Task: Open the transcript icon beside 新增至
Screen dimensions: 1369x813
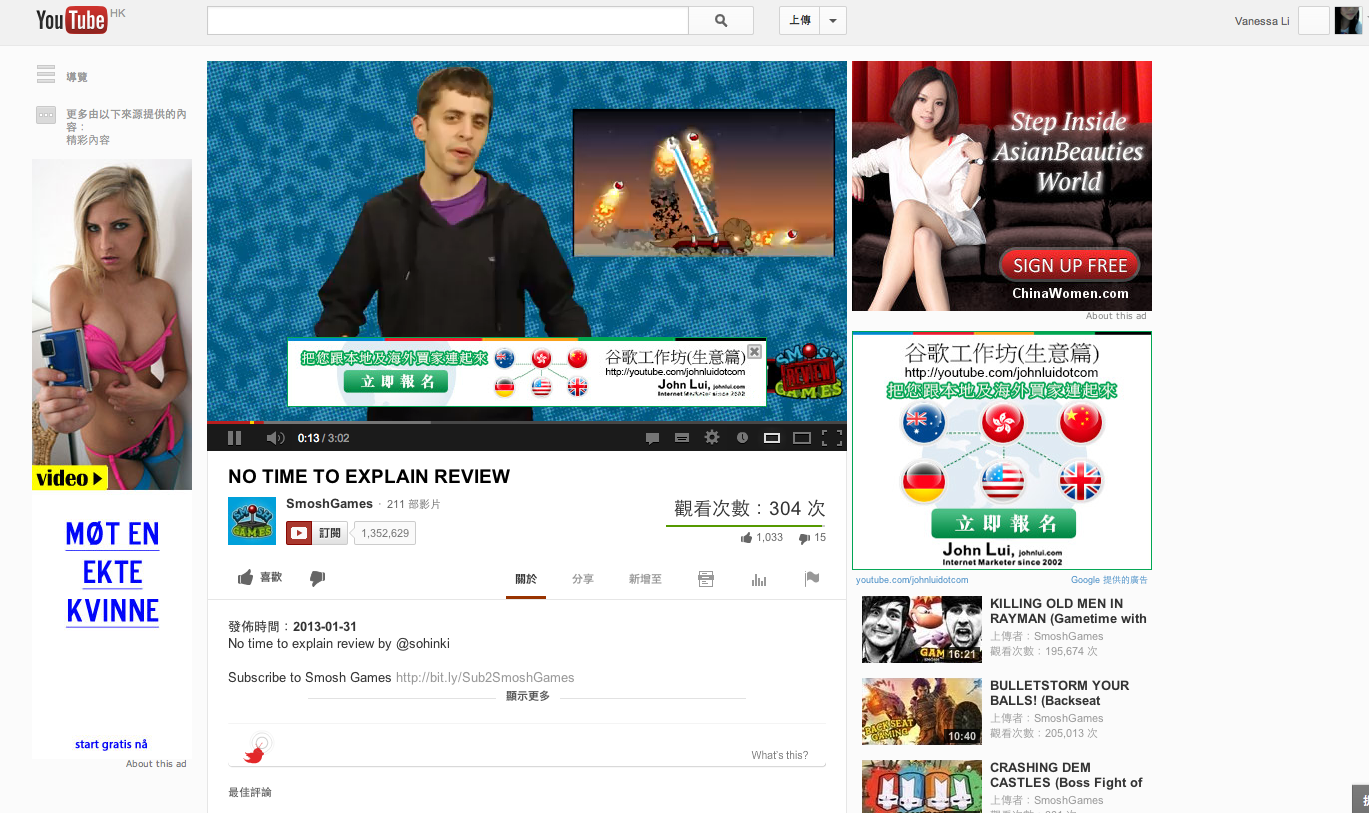Action: click(706, 579)
